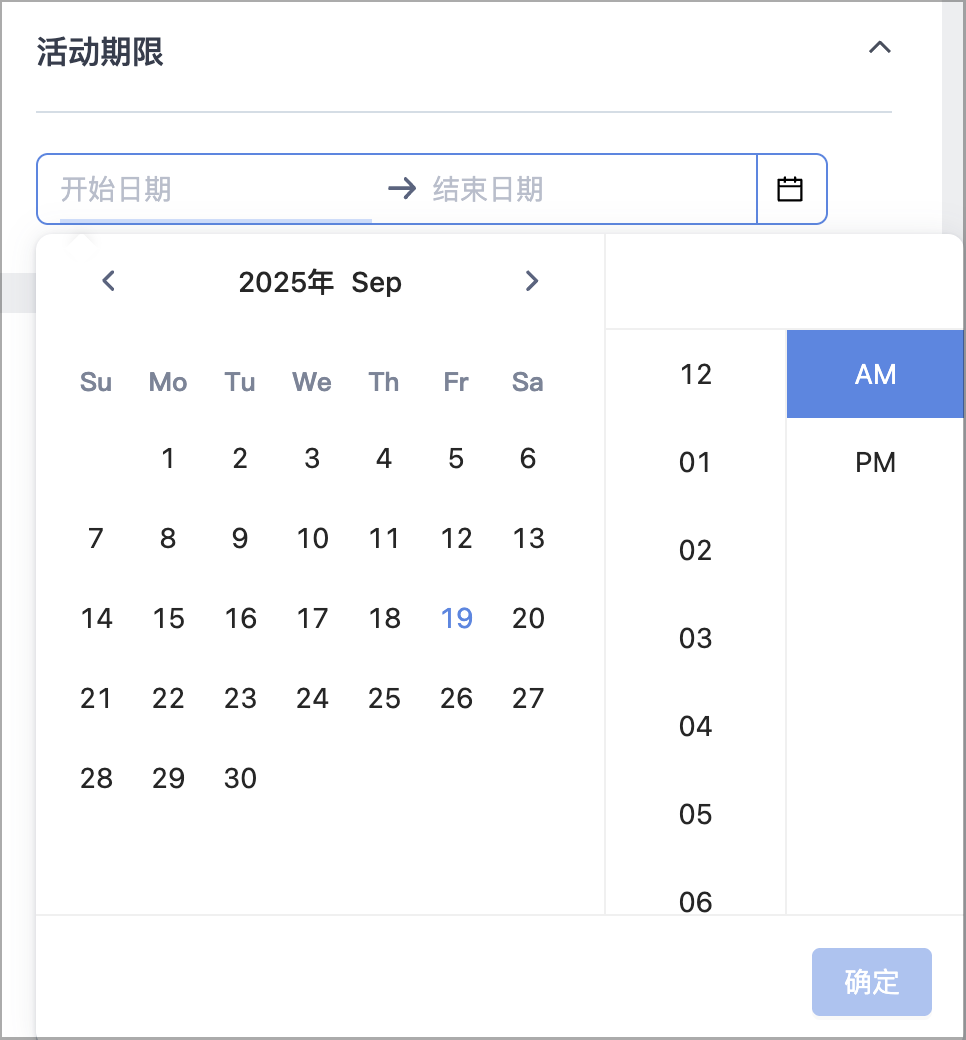Pick date 12 in the Friday column
This screenshot has width=966, height=1040.
tap(456, 538)
